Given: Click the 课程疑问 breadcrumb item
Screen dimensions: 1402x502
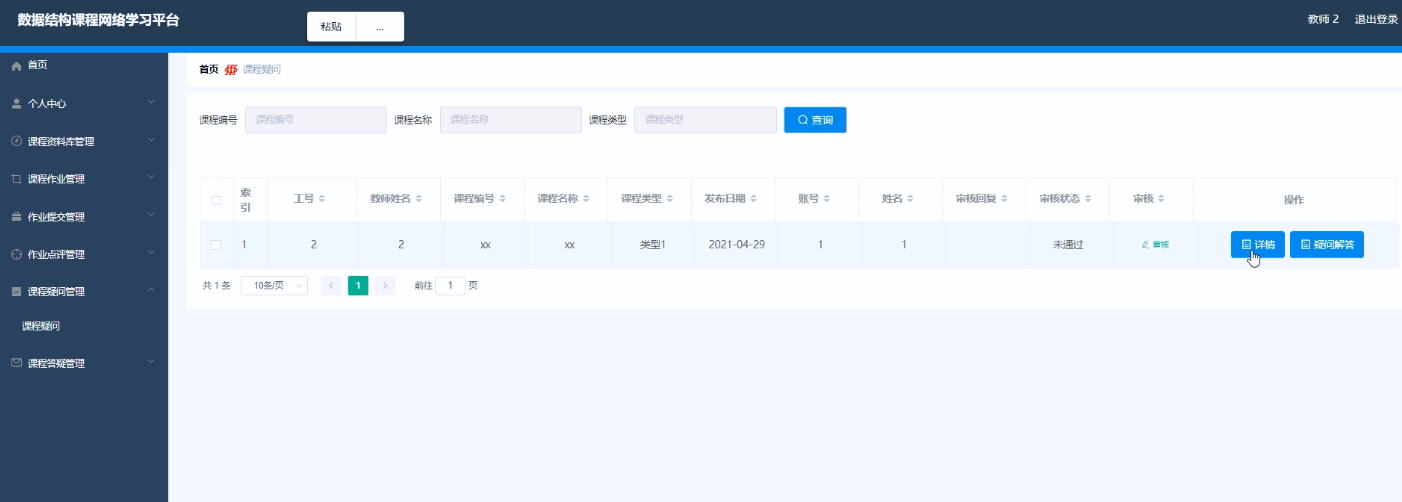Looking at the screenshot, I should tap(261, 70).
